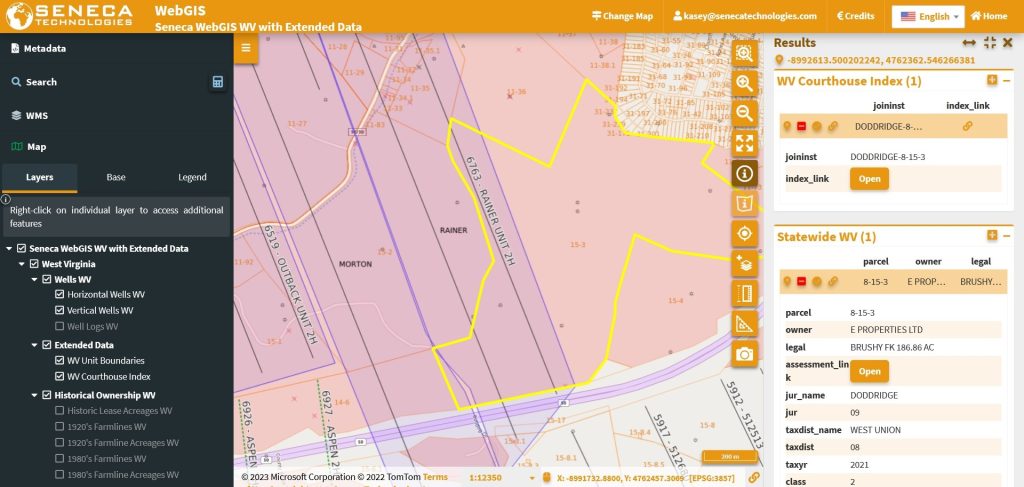Open the calculator icon beside Search

(218, 82)
